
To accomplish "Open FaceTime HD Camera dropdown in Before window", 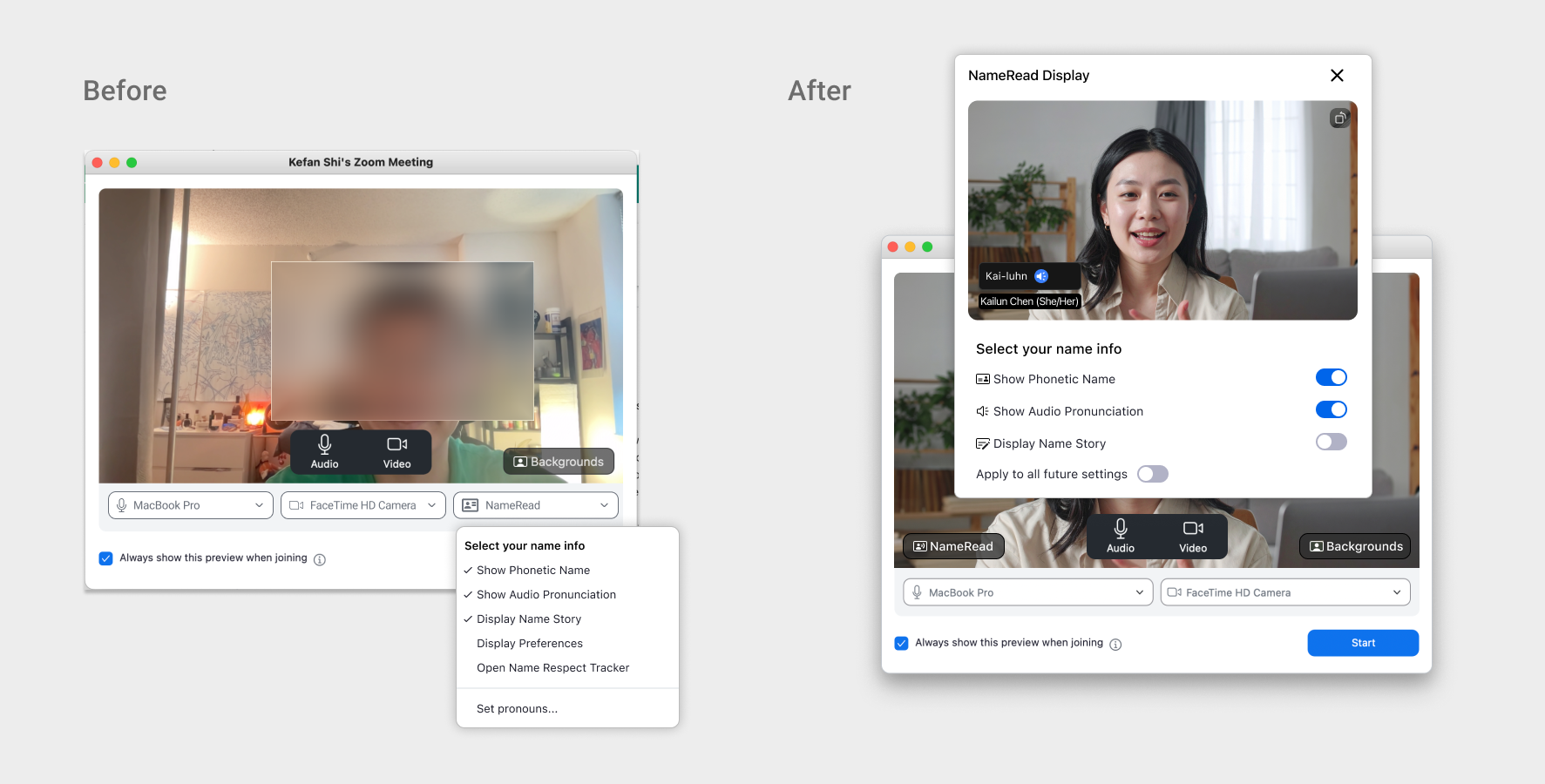I will 363,505.
